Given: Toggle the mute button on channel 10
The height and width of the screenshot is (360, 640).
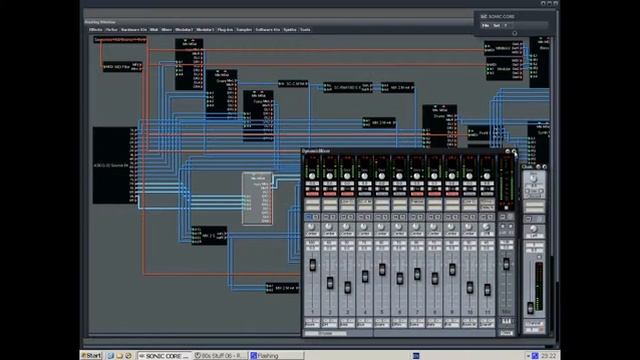Looking at the screenshot, I should pos(470,194).
